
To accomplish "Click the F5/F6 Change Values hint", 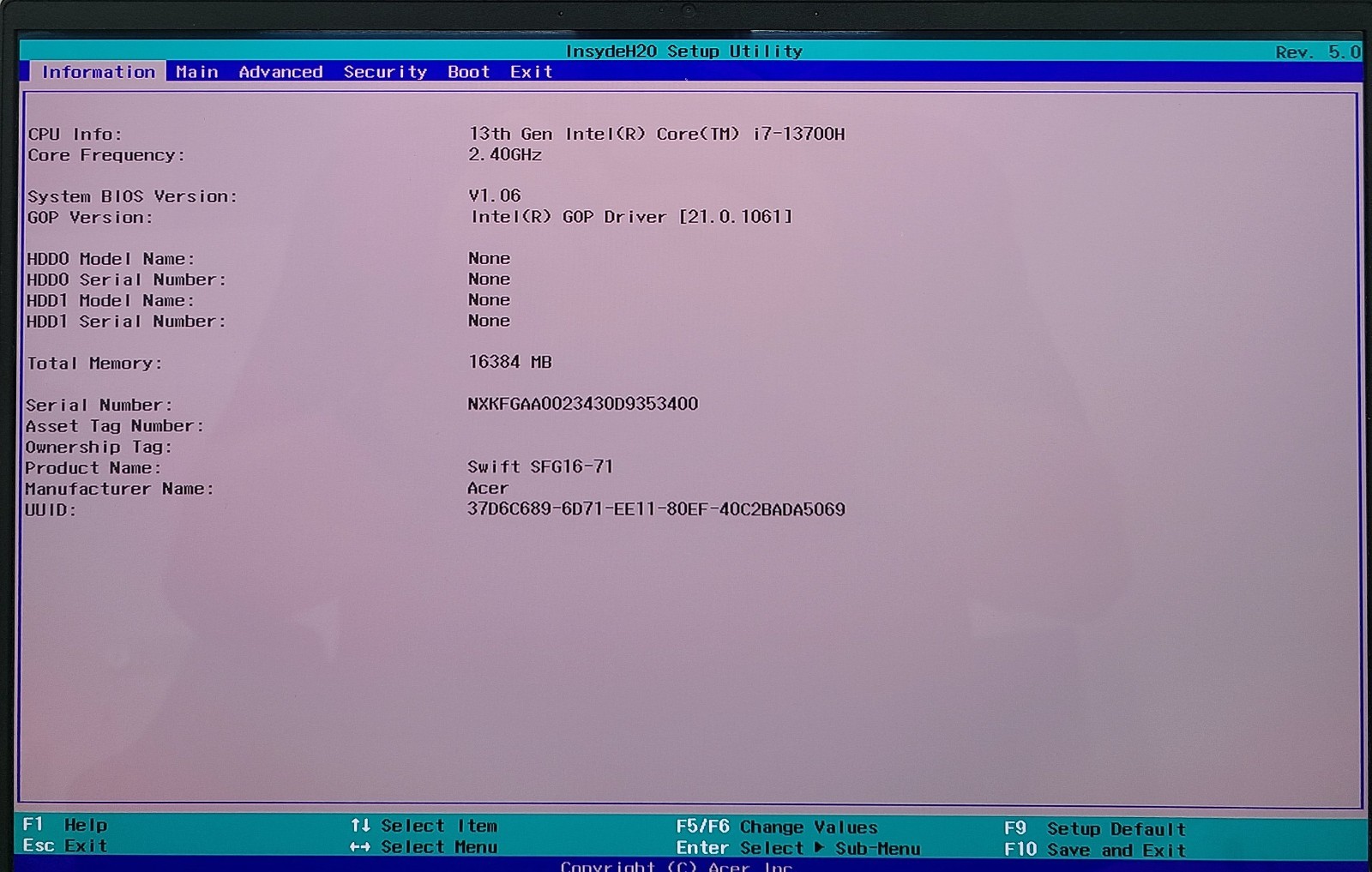I will tap(777, 827).
